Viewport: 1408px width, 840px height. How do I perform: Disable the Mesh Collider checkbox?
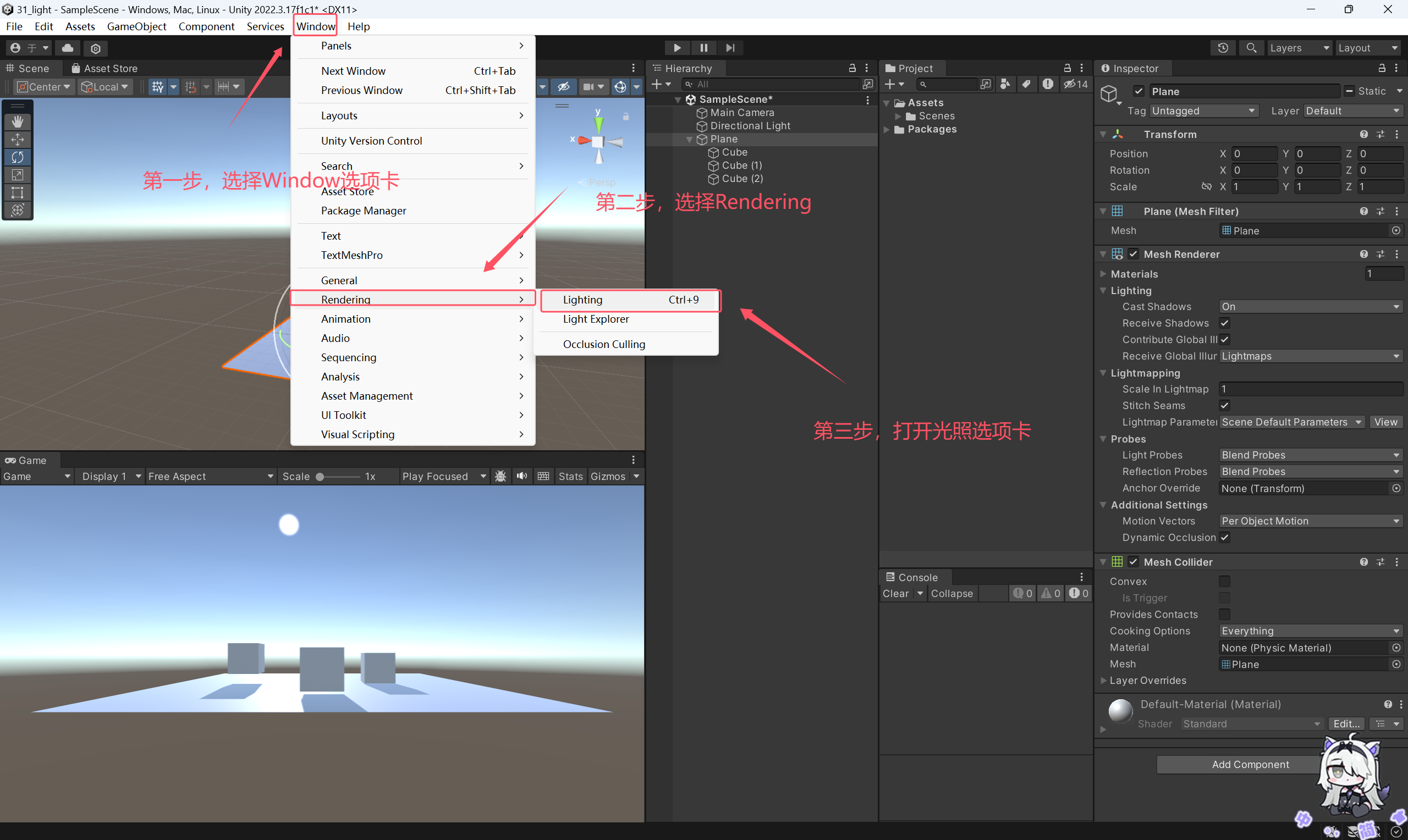pos(1133,562)
